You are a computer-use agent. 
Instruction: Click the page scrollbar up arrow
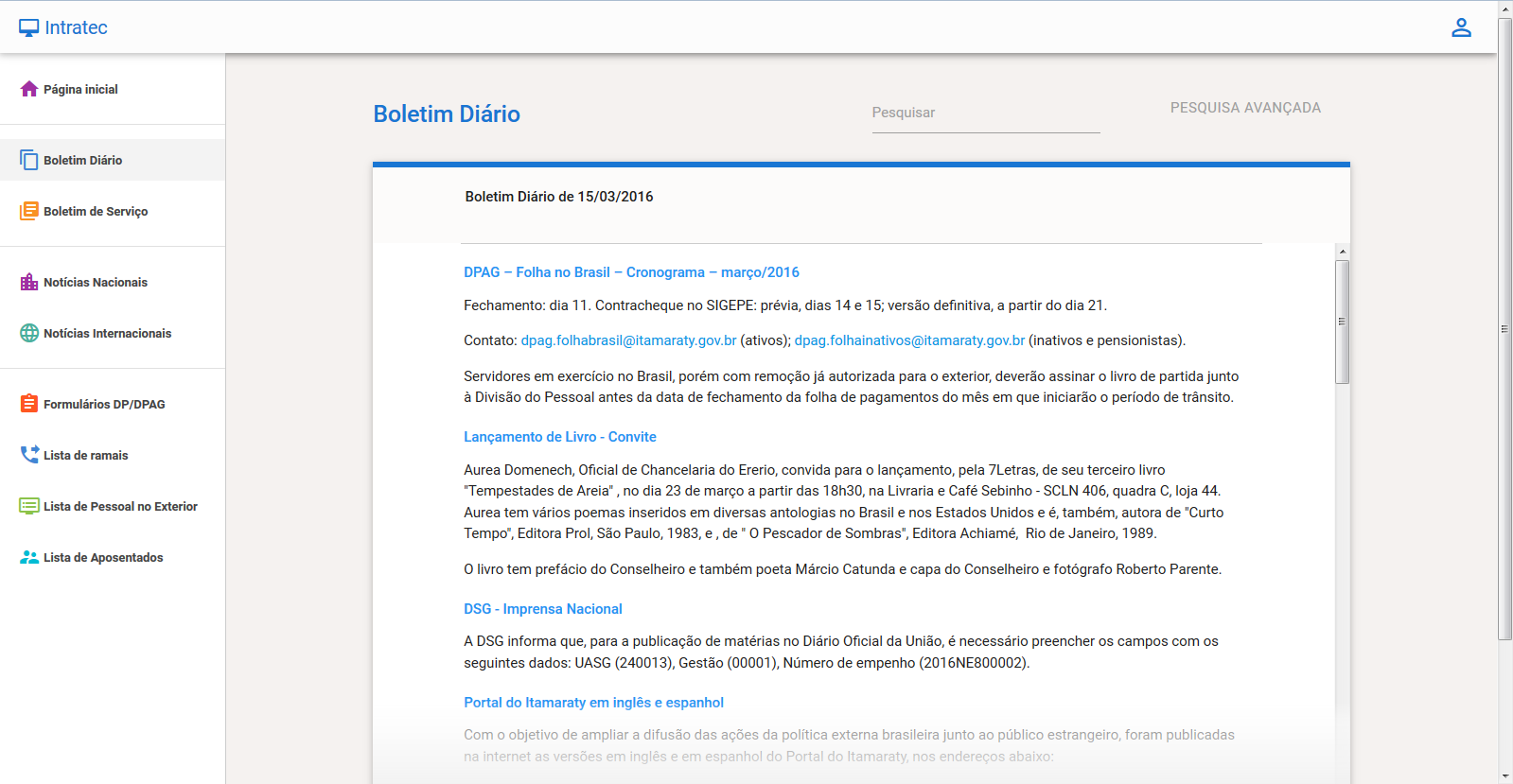coord(1504,8)
